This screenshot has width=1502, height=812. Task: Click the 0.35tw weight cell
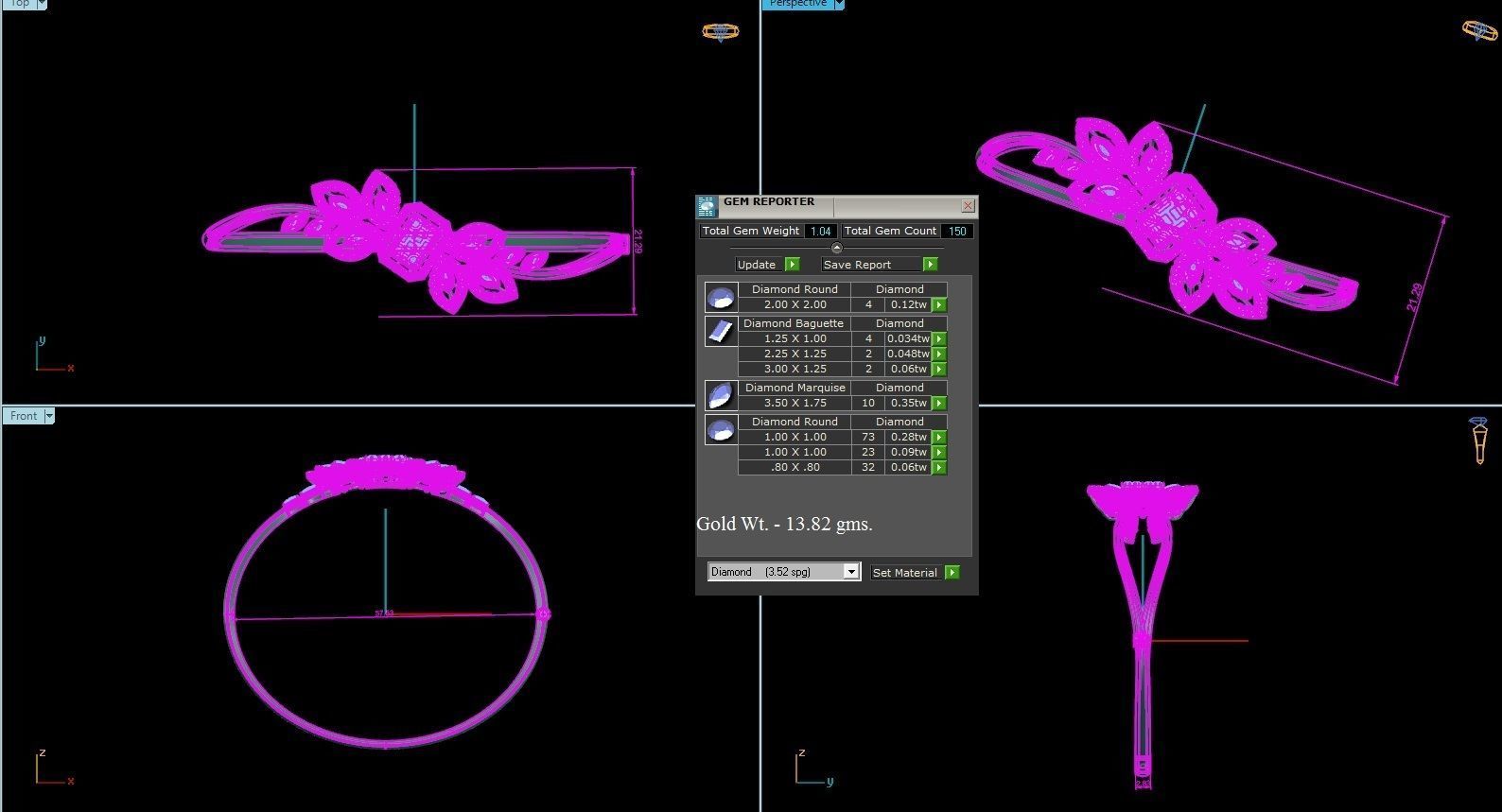(x=908, y=403)
